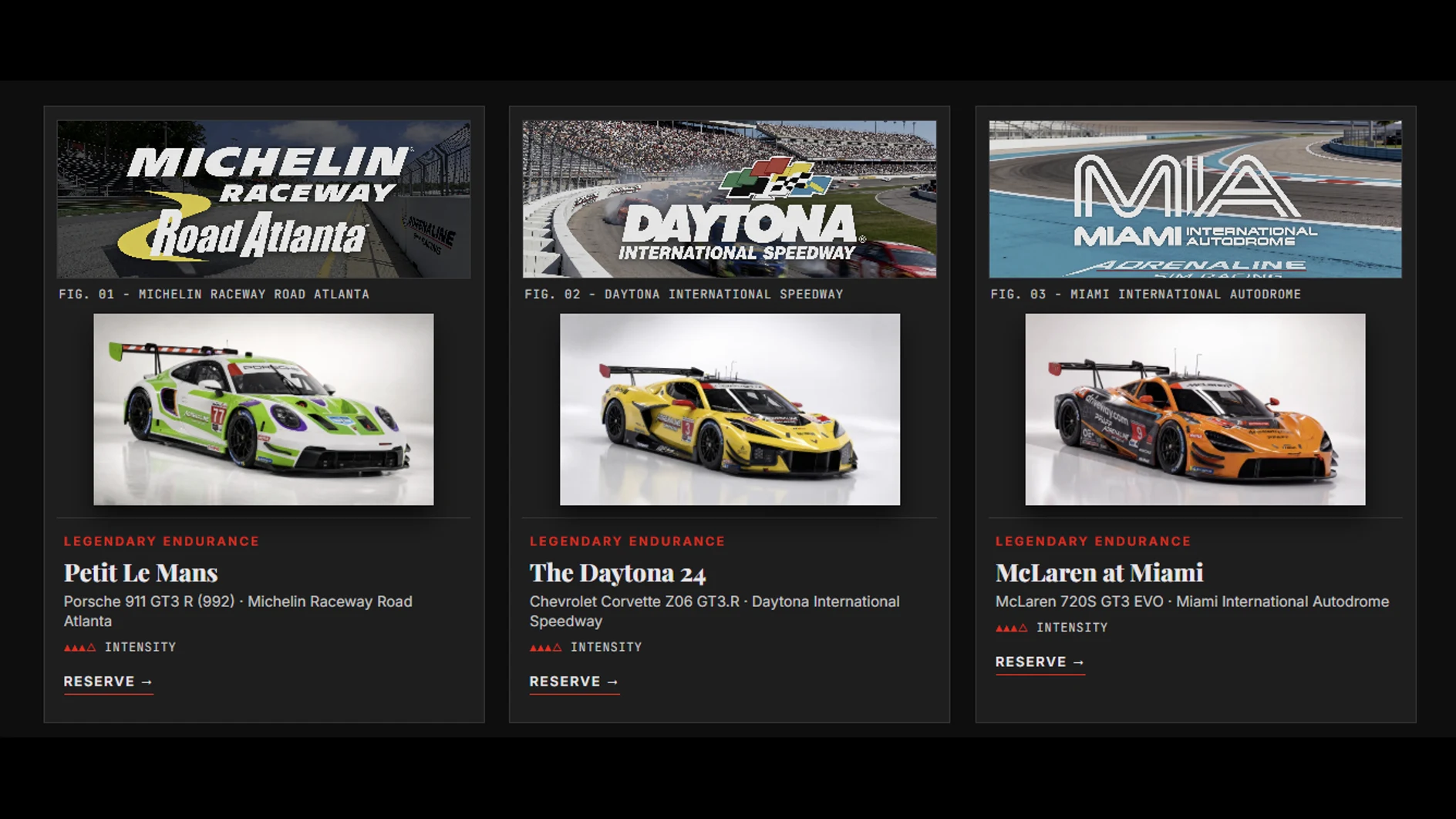The width and height of the screenshot is (1456, 819).
Task: Open the Daytona International Speedway track image
Action: pyautogui.click(x=730, y=199)
